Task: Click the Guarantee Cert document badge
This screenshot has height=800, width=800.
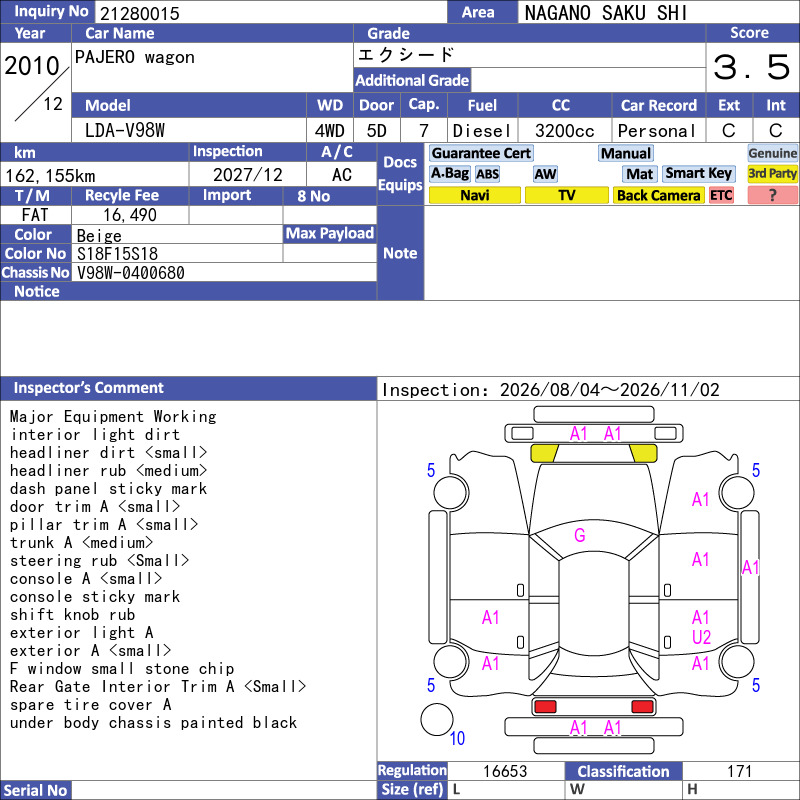Action: point(481,153)
